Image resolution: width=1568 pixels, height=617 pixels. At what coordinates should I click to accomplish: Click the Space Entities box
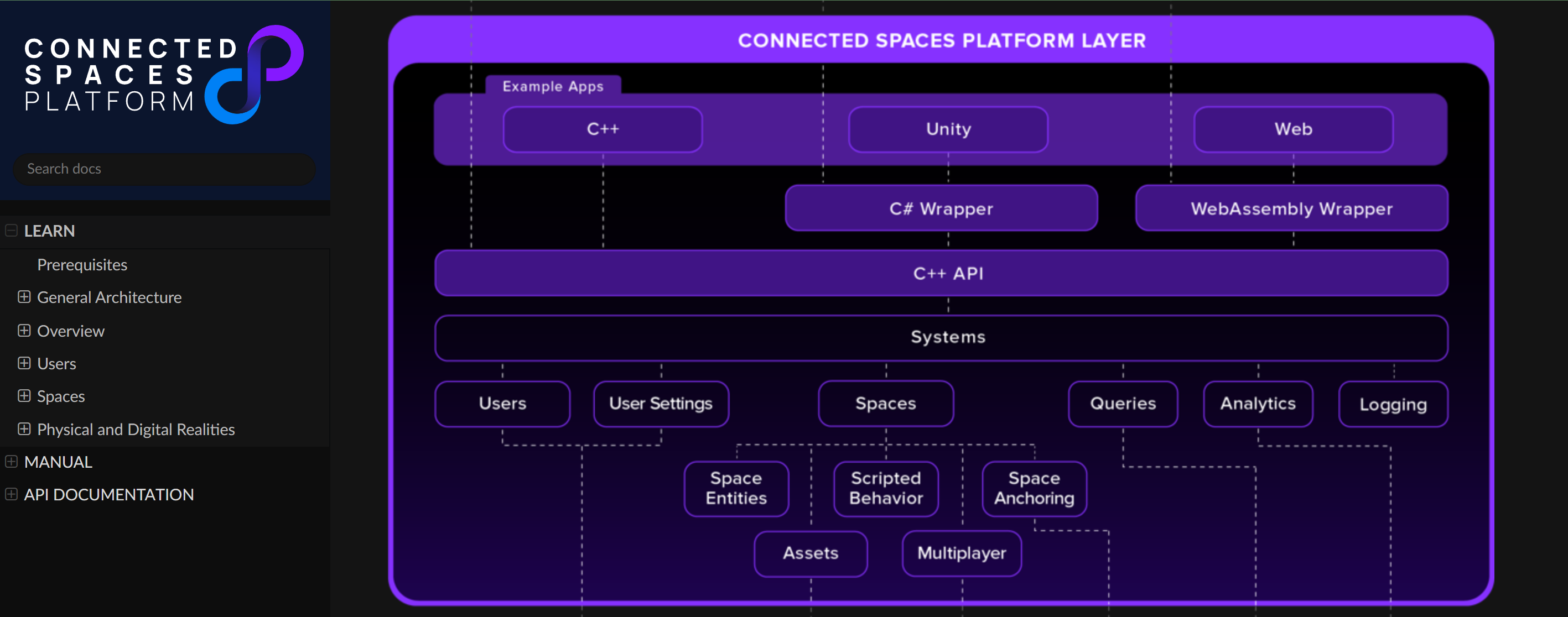[736, 489]
